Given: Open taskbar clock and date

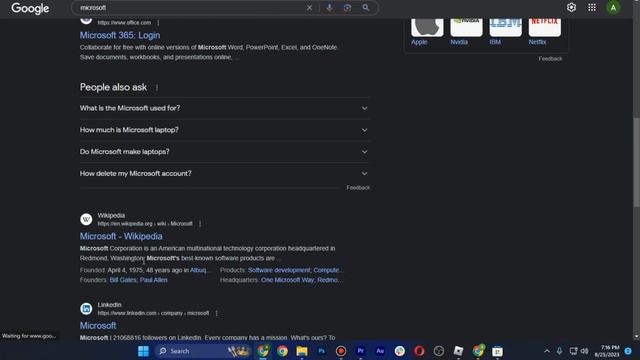Looking at the screenshot, I should [x=607, y=351].
